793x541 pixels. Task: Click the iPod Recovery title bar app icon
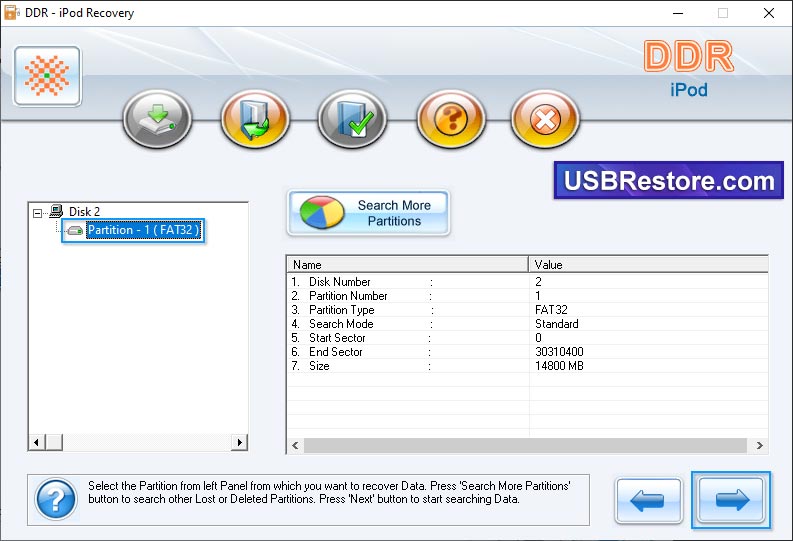(11, 13)
